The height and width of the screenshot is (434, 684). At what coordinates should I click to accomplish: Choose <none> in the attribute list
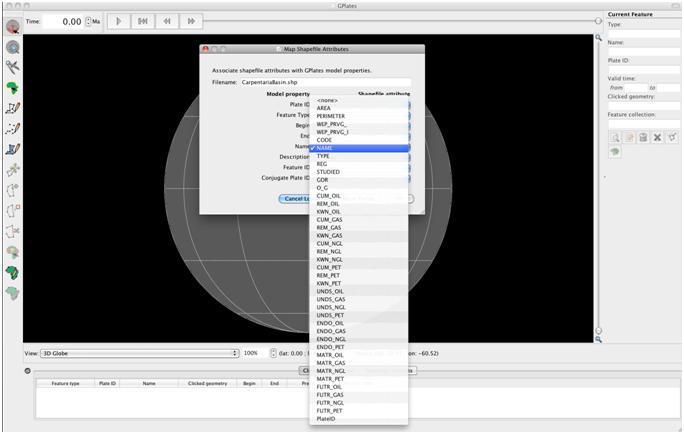pos(359,100)
